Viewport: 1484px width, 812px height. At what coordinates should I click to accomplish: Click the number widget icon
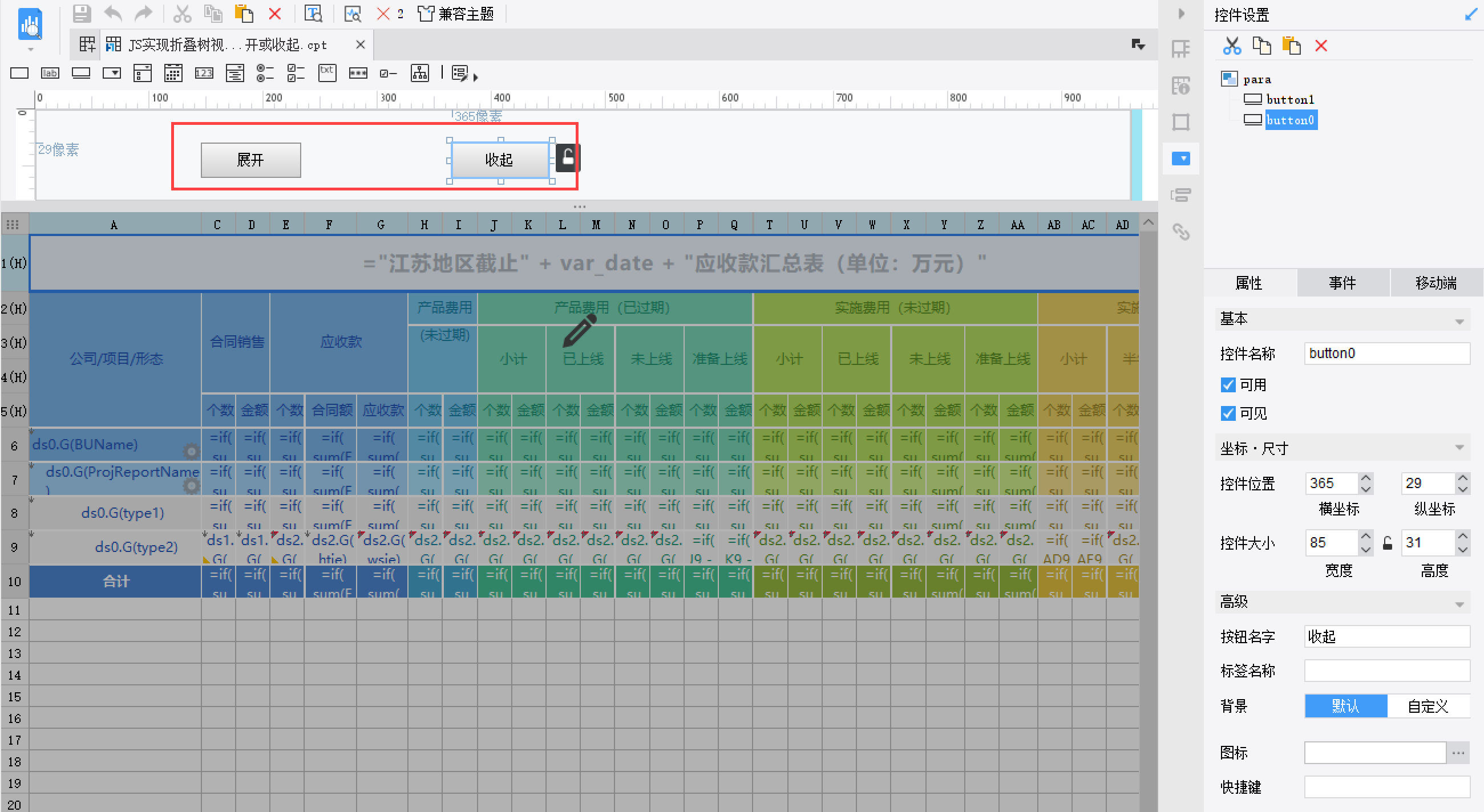point(204,73)
